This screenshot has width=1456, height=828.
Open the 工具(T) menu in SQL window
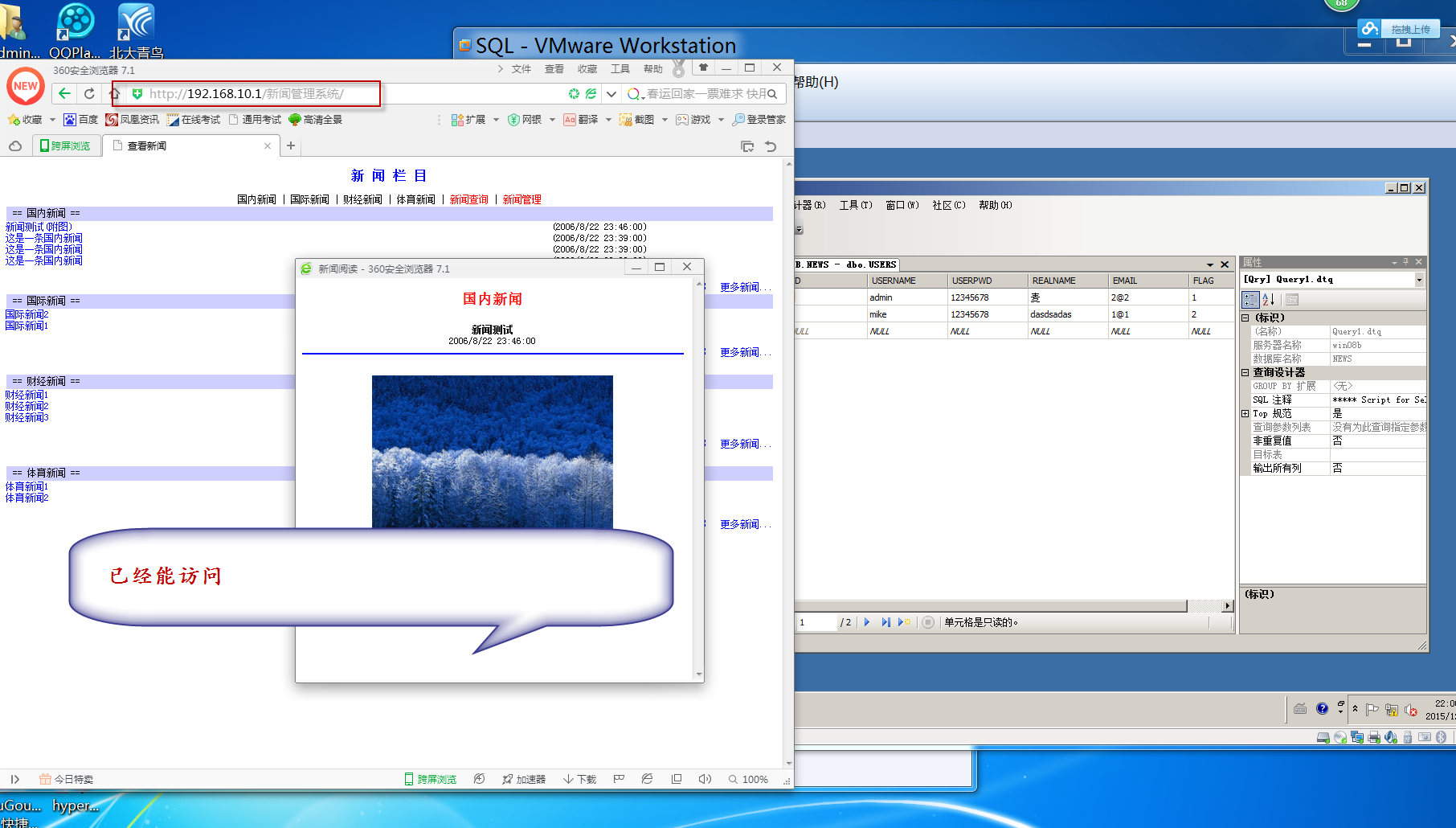pos(856,205)
